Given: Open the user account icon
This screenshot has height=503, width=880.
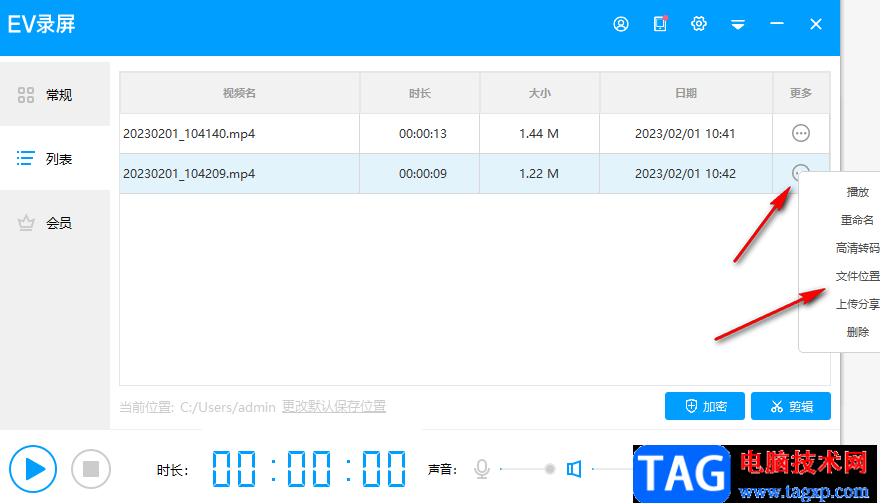Looking at the screenshot, I should click(x=621, y=24).
